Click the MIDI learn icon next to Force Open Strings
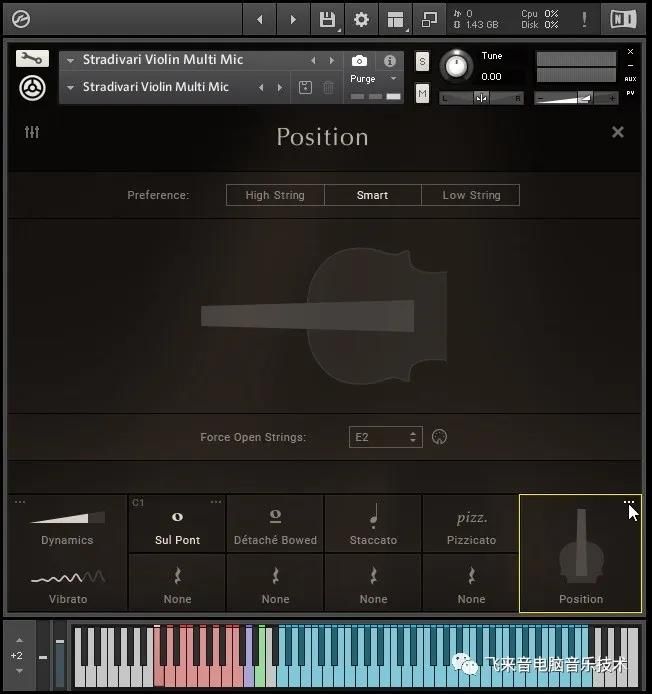The image size is (652, 694). click(439, 437)
